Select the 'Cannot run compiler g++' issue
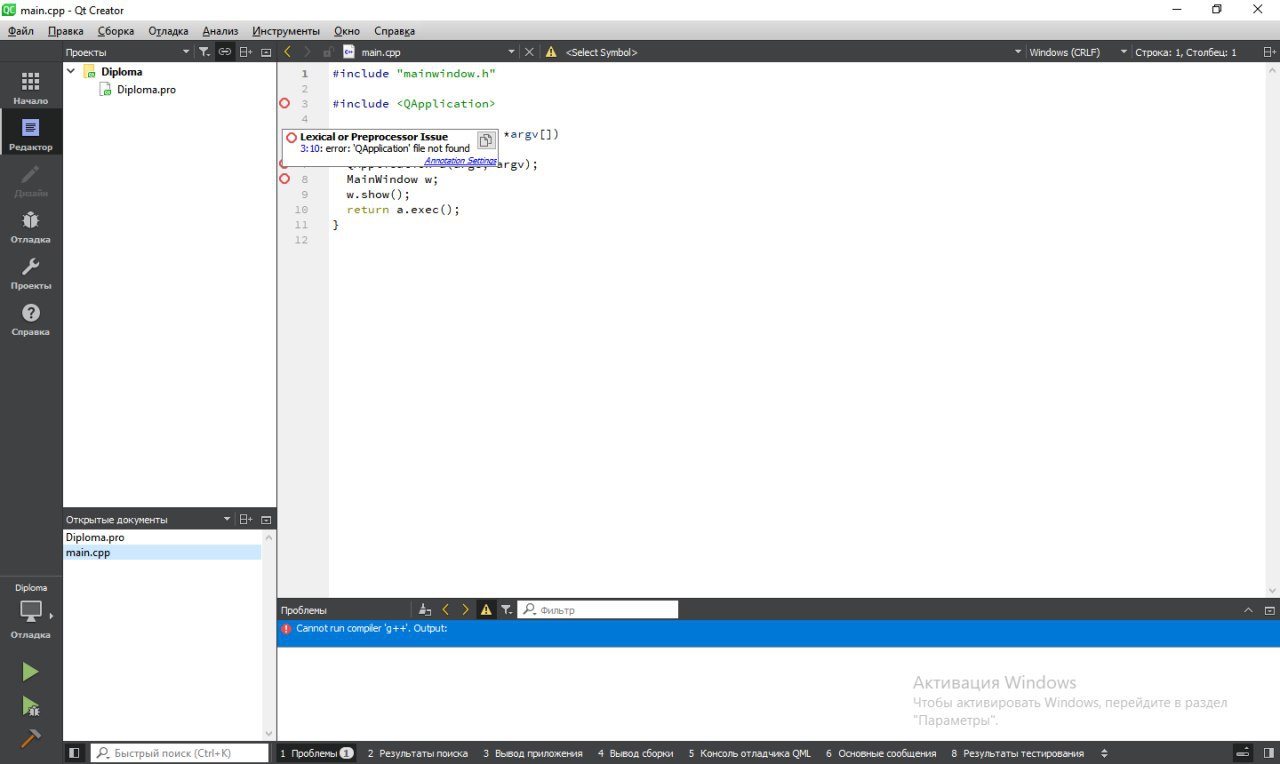 pos(778,633)
